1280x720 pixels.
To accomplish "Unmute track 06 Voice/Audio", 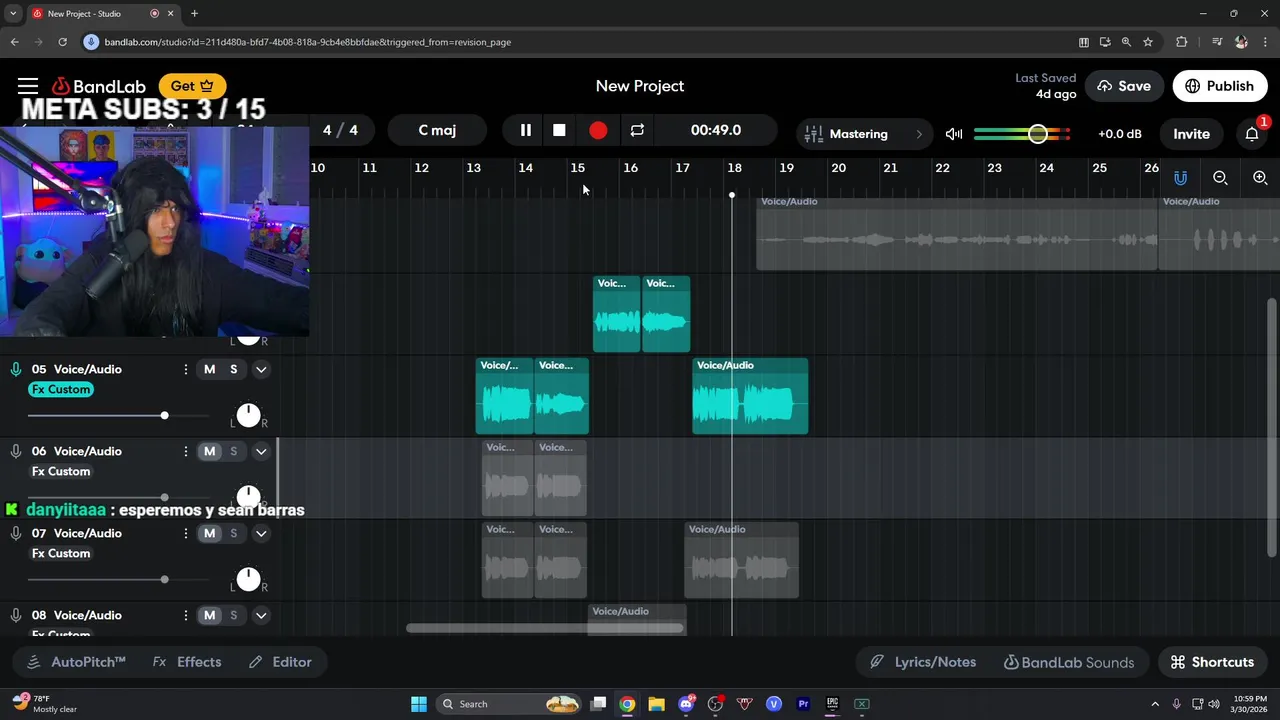I will click(209, 451).
